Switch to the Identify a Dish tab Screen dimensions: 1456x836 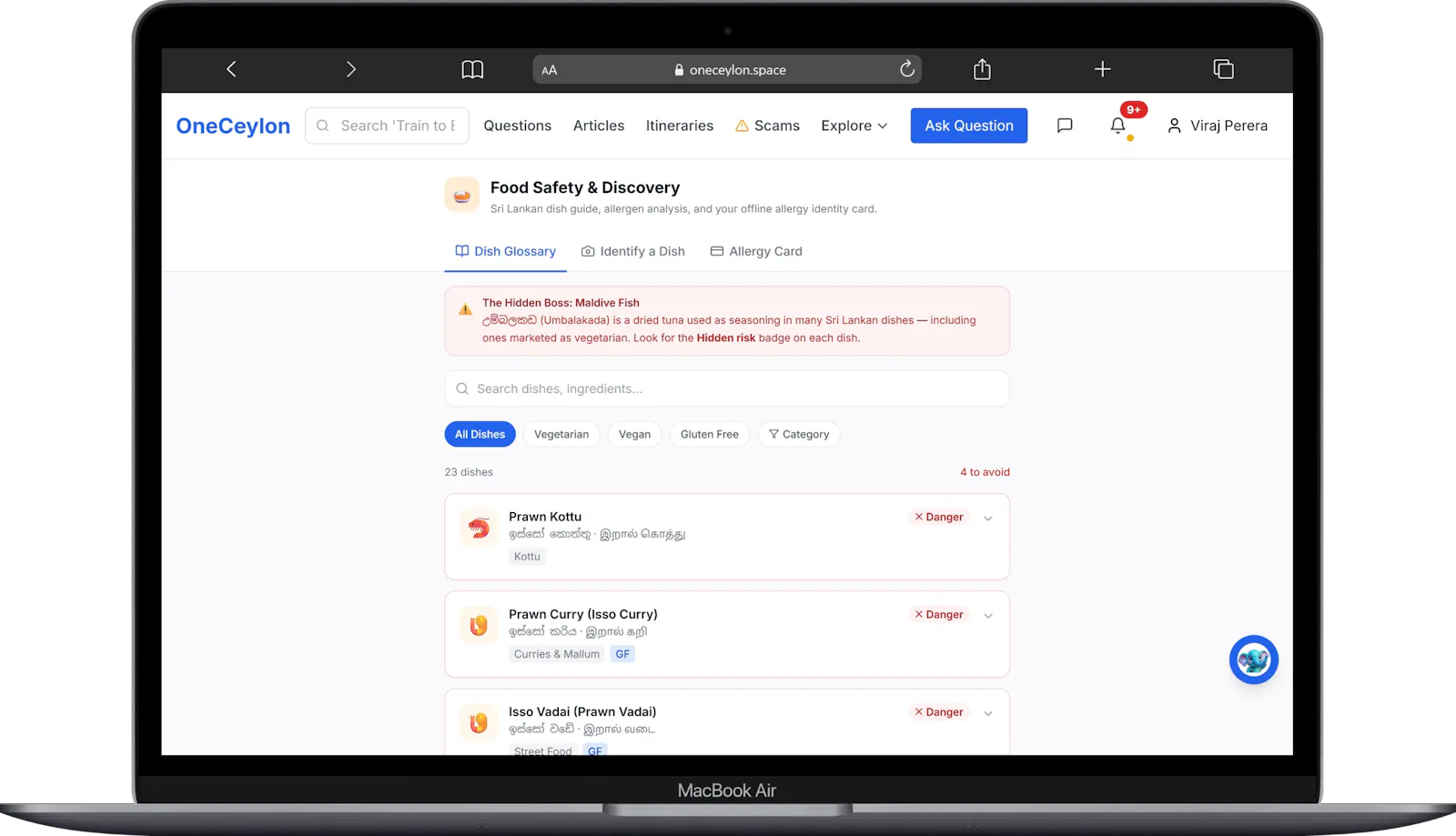[632, 251]
